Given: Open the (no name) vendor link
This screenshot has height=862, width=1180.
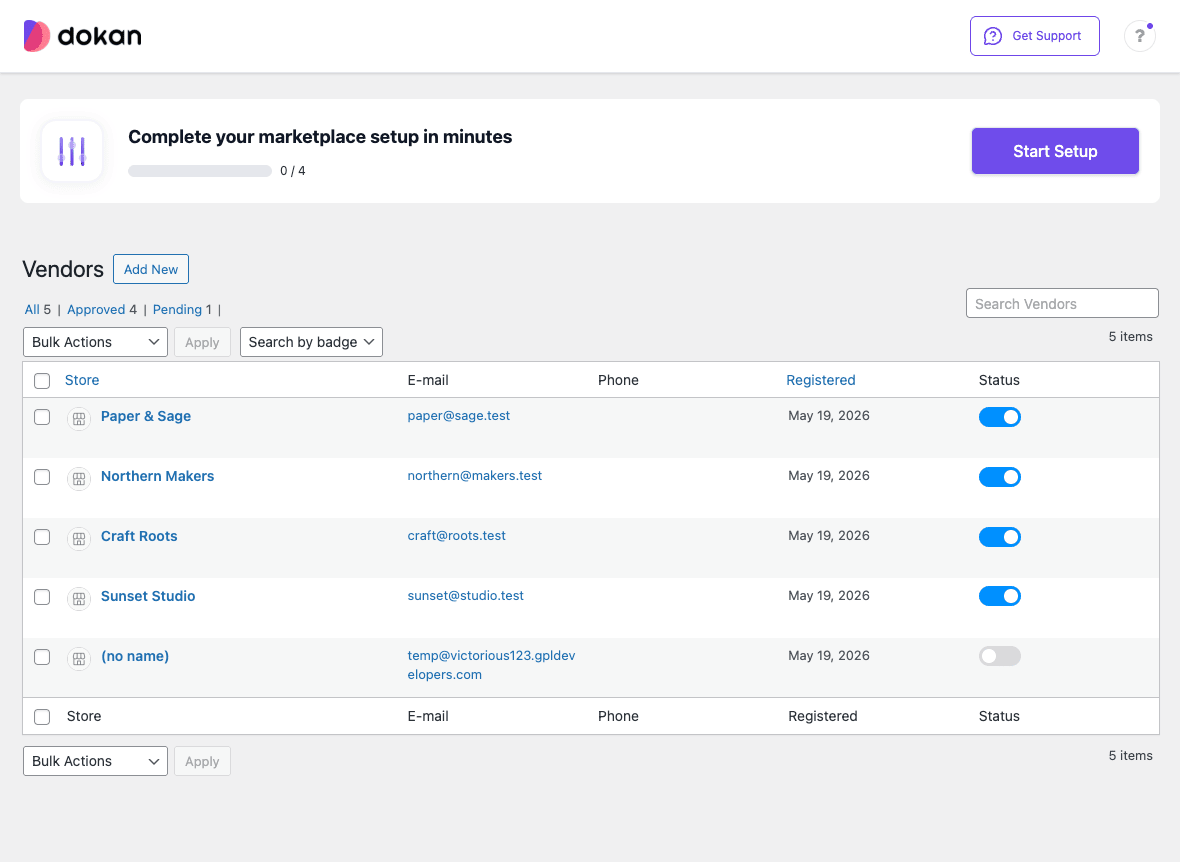Looking at the screenshot, I should point(135,656).
